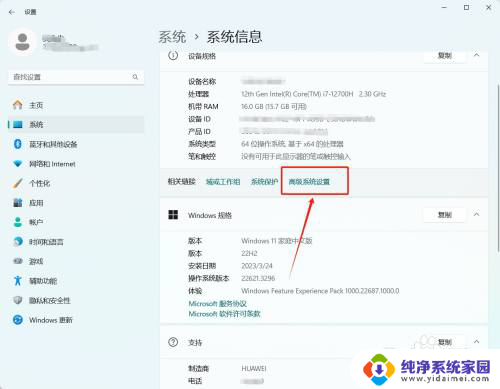
Task: Collapse the 支持 section chevron
Action: click(477, 342)
